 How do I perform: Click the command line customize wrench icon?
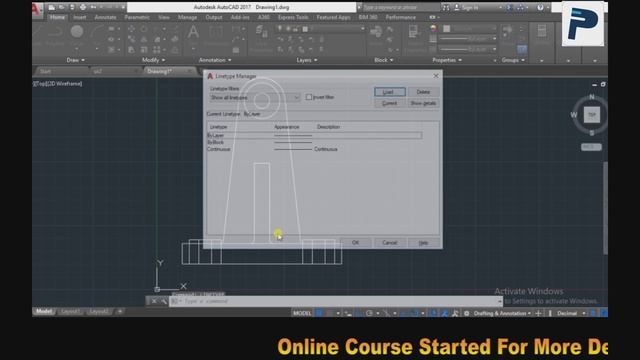click(163, 301)
